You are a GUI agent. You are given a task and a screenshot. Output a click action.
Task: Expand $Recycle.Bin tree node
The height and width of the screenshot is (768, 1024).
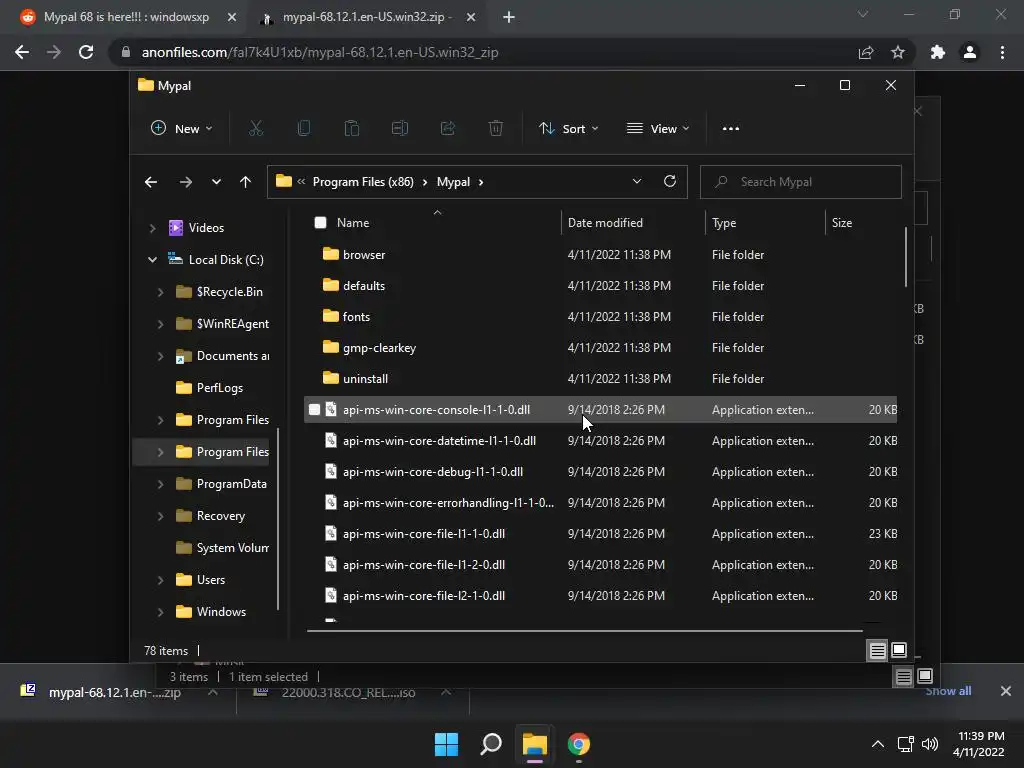click(161, 292)
